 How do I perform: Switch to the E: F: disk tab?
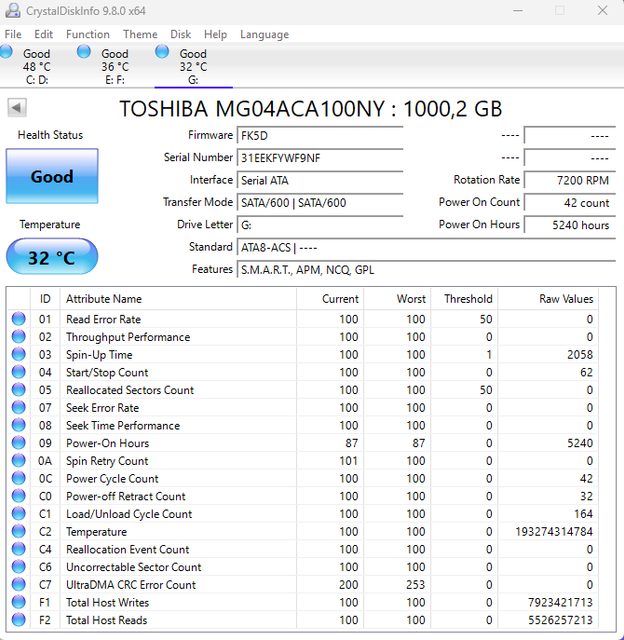[115, 66]
